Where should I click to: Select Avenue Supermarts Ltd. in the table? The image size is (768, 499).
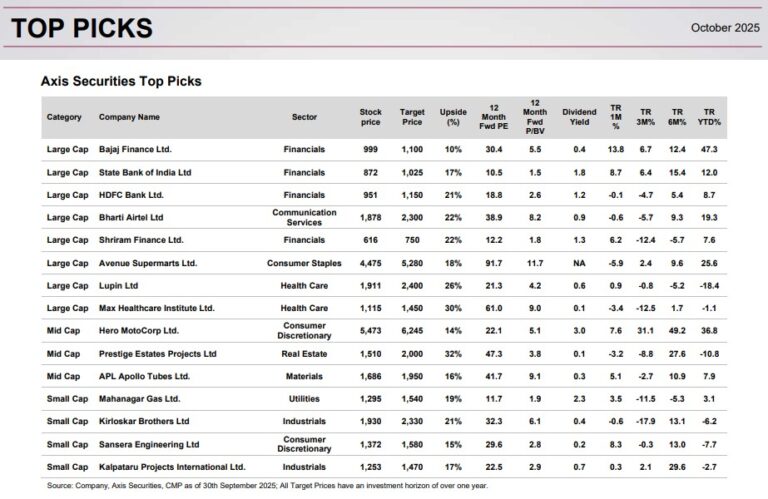[148, 263]
